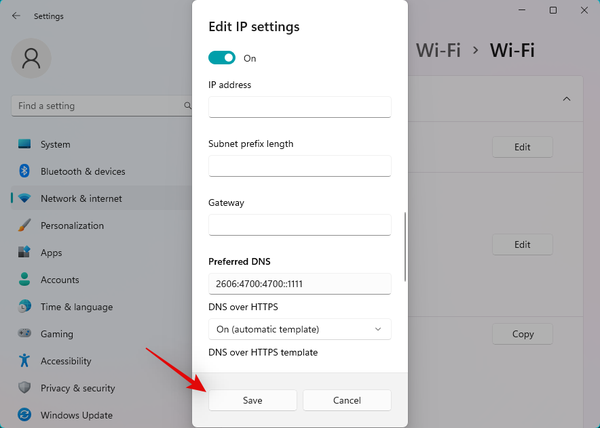Click the dialog's vertical scrollbar
Screen dimensions: 600x428
(x=405, y=247)
